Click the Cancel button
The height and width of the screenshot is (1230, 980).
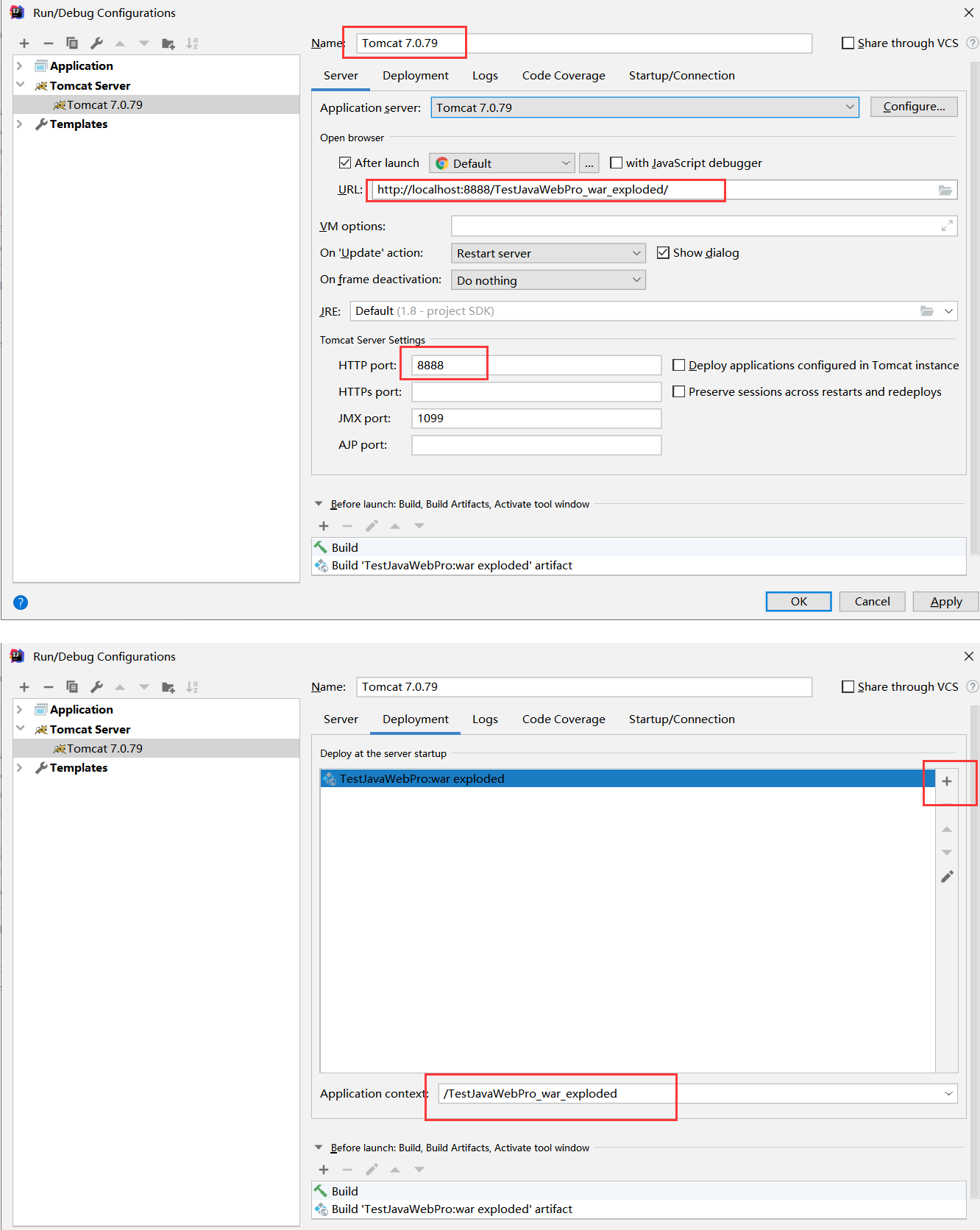(x=872, y=602)
